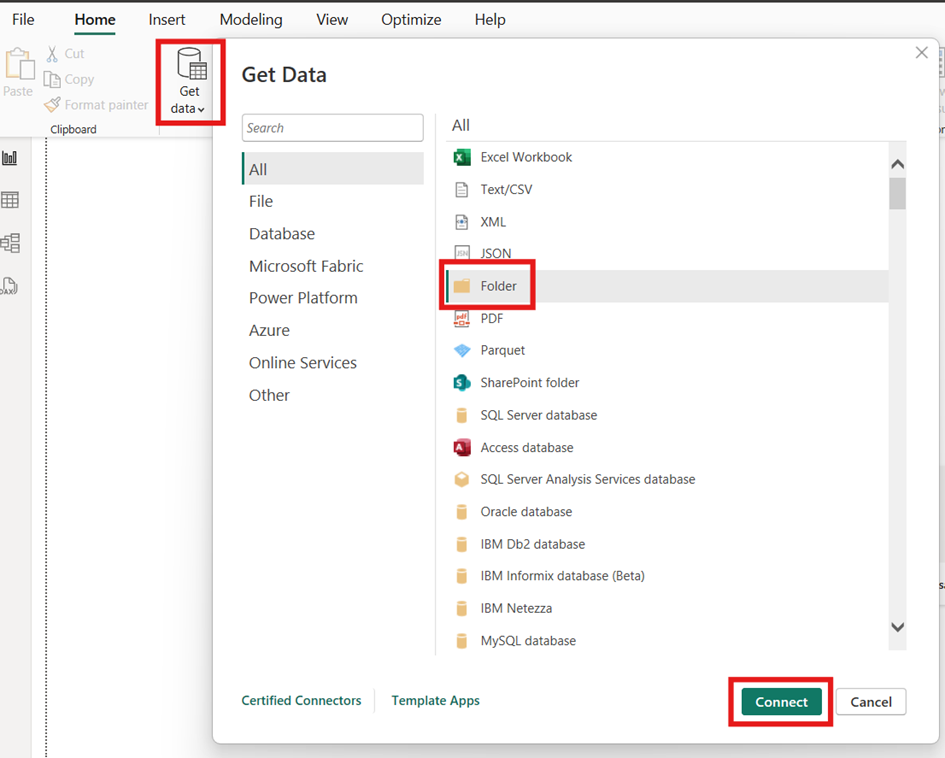Choose the PDF data source
The width and height of the screenshot is (945, 758).
click(x=491, y=318)
